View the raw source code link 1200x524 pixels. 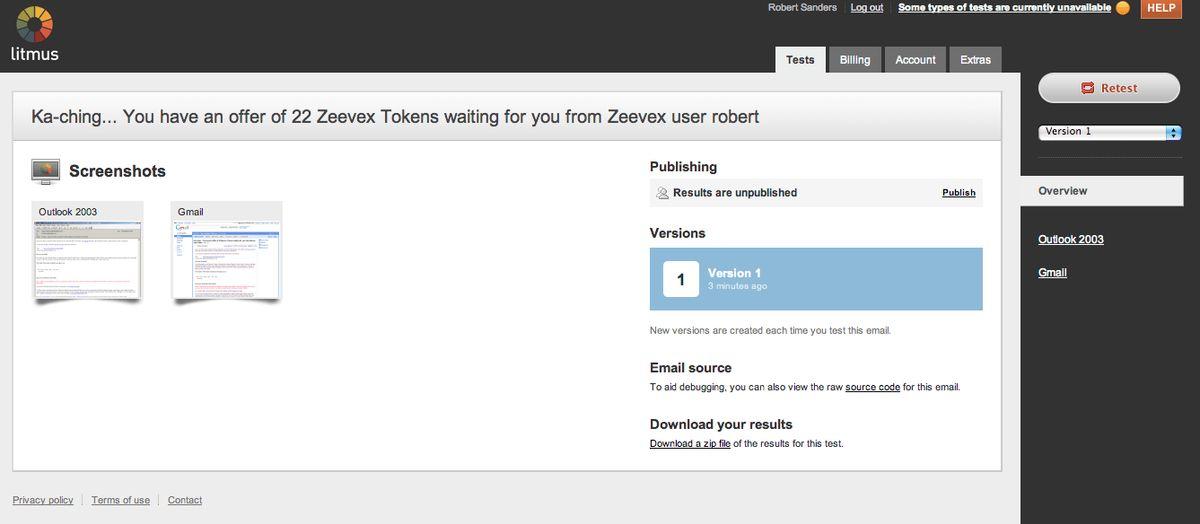[x=873, y=387]
